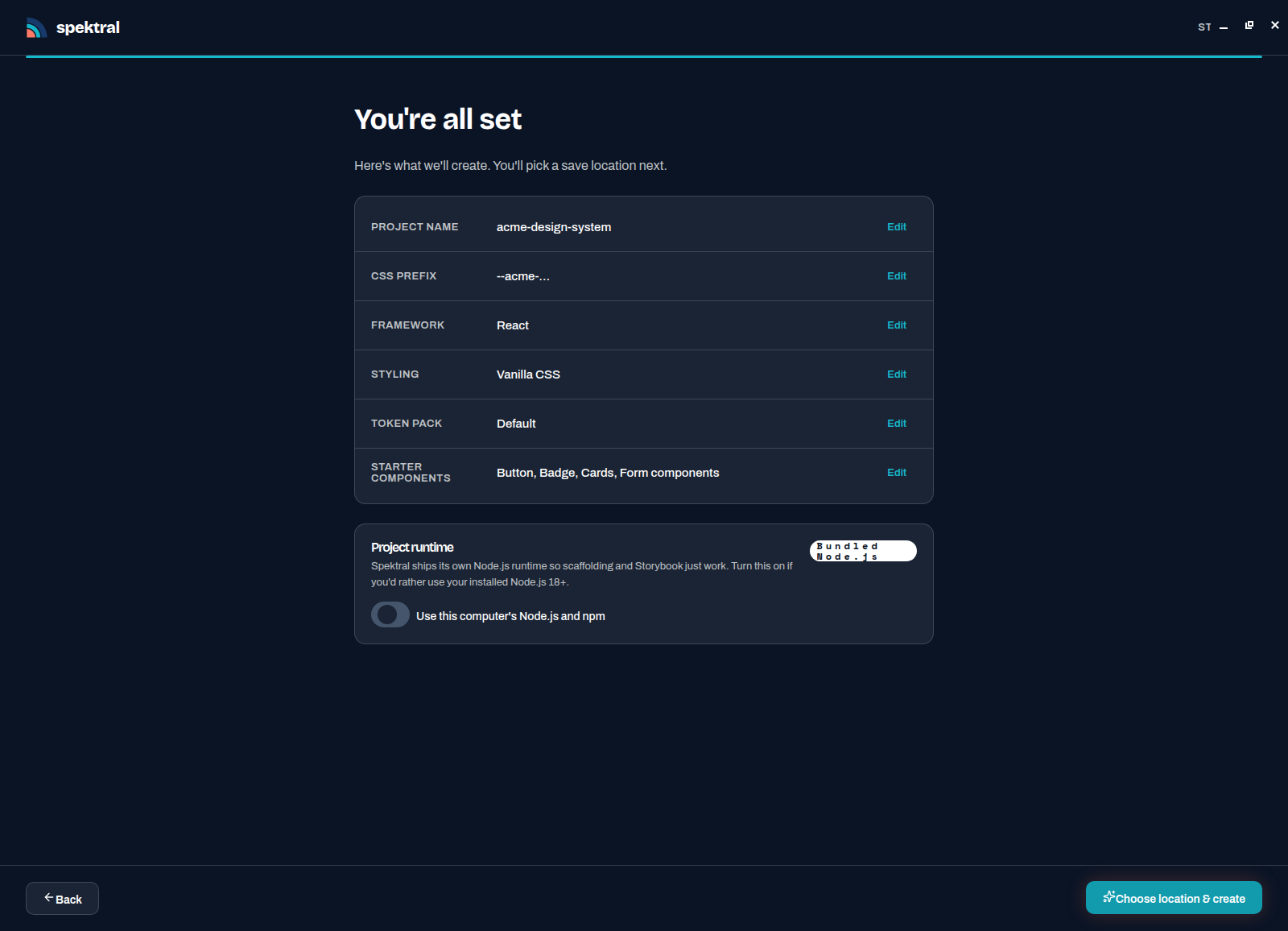The width and height of the screenshot is (1288, 931).
Task: Click Choose location & create button
Action: (x=1174, y=898)
